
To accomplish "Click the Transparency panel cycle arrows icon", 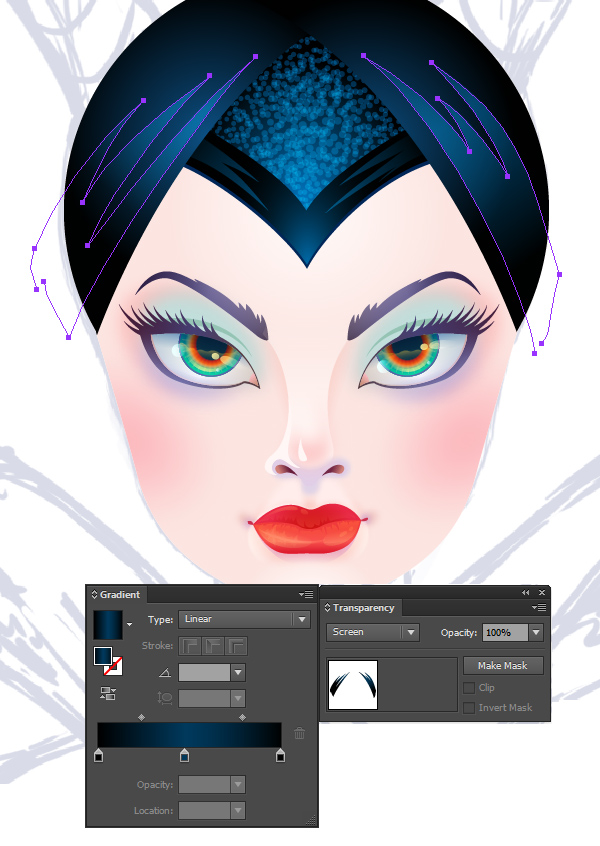I will pos(328,608).
